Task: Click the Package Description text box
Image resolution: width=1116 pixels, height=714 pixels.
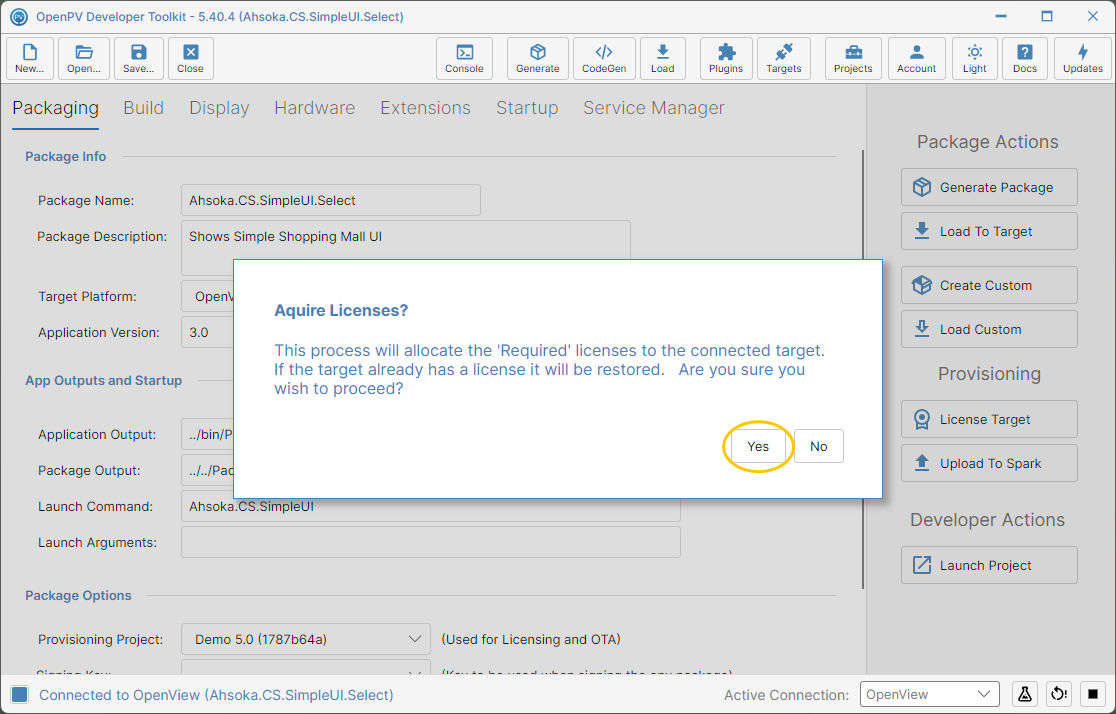Action: (x=406, y=241)
